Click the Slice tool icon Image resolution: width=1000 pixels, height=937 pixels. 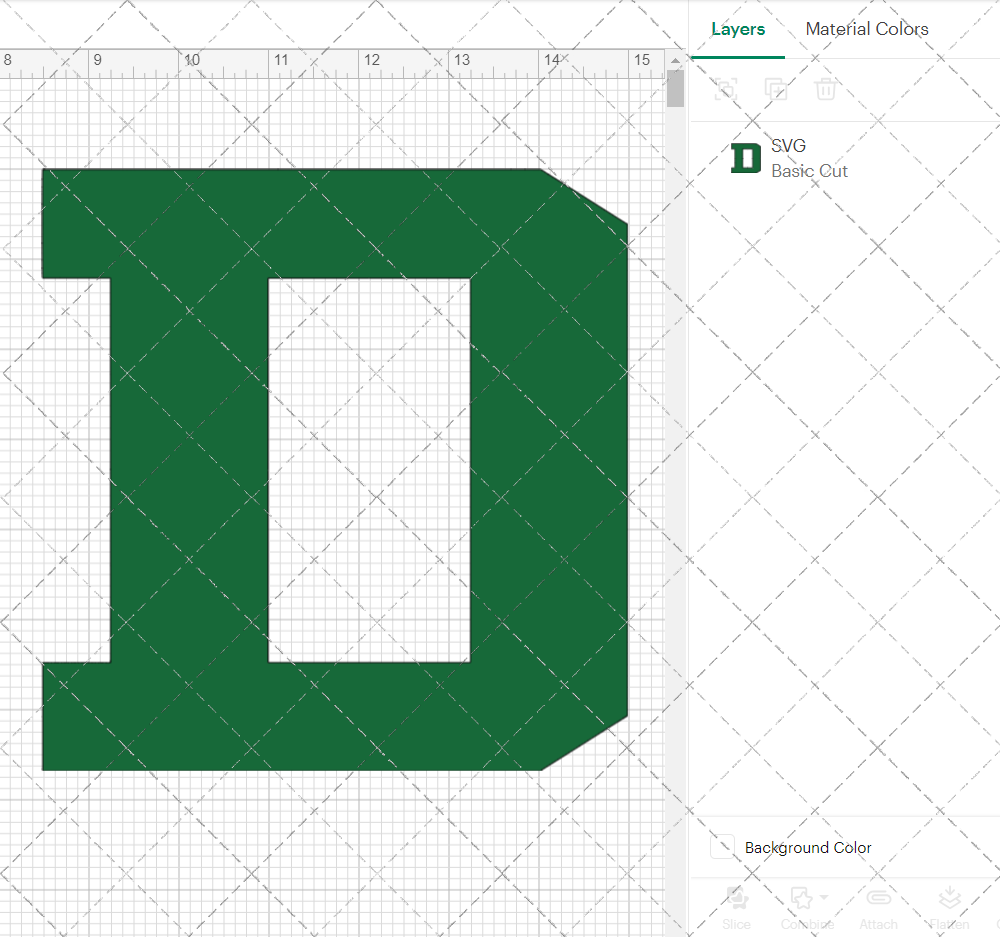tap(737, 897)
